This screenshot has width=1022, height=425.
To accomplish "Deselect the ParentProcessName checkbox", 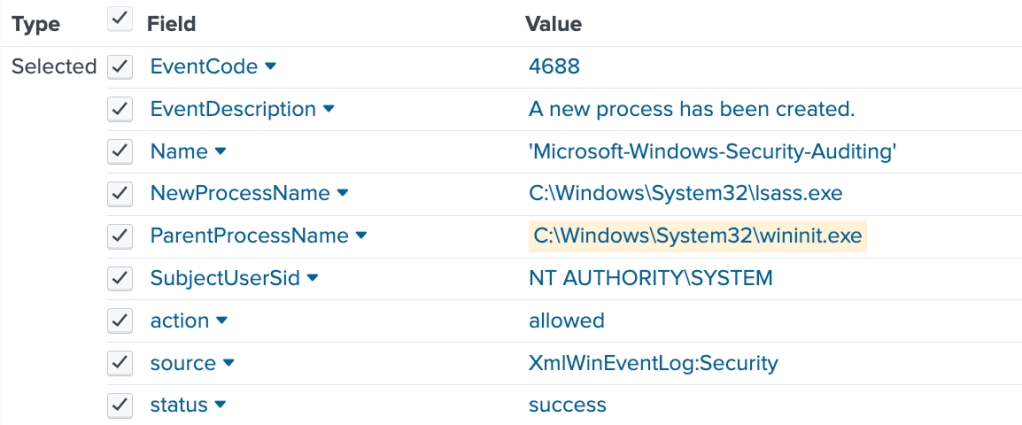I will click(120, 236).
